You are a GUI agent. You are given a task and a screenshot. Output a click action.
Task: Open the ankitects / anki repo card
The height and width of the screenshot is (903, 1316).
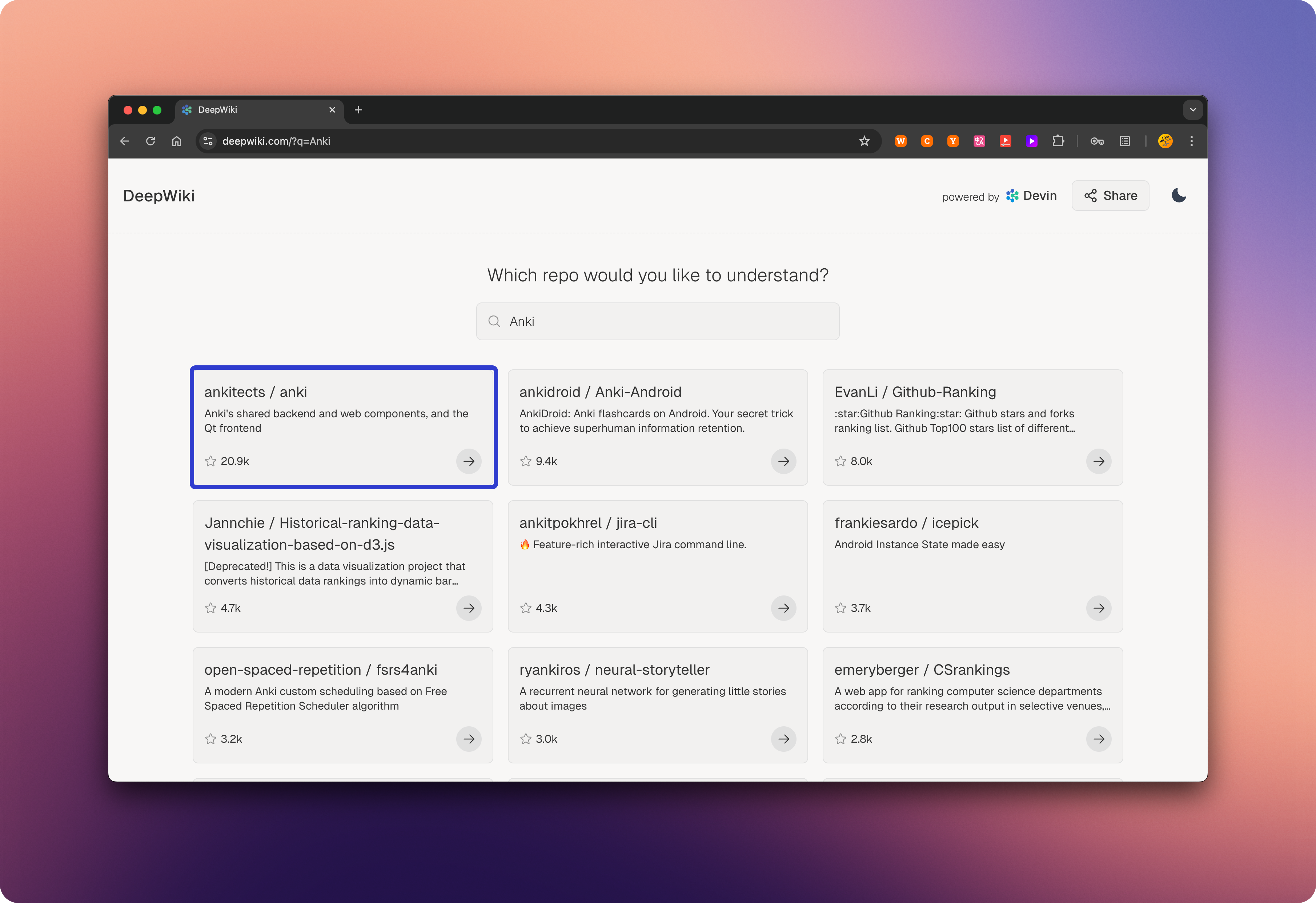point(343,428)
